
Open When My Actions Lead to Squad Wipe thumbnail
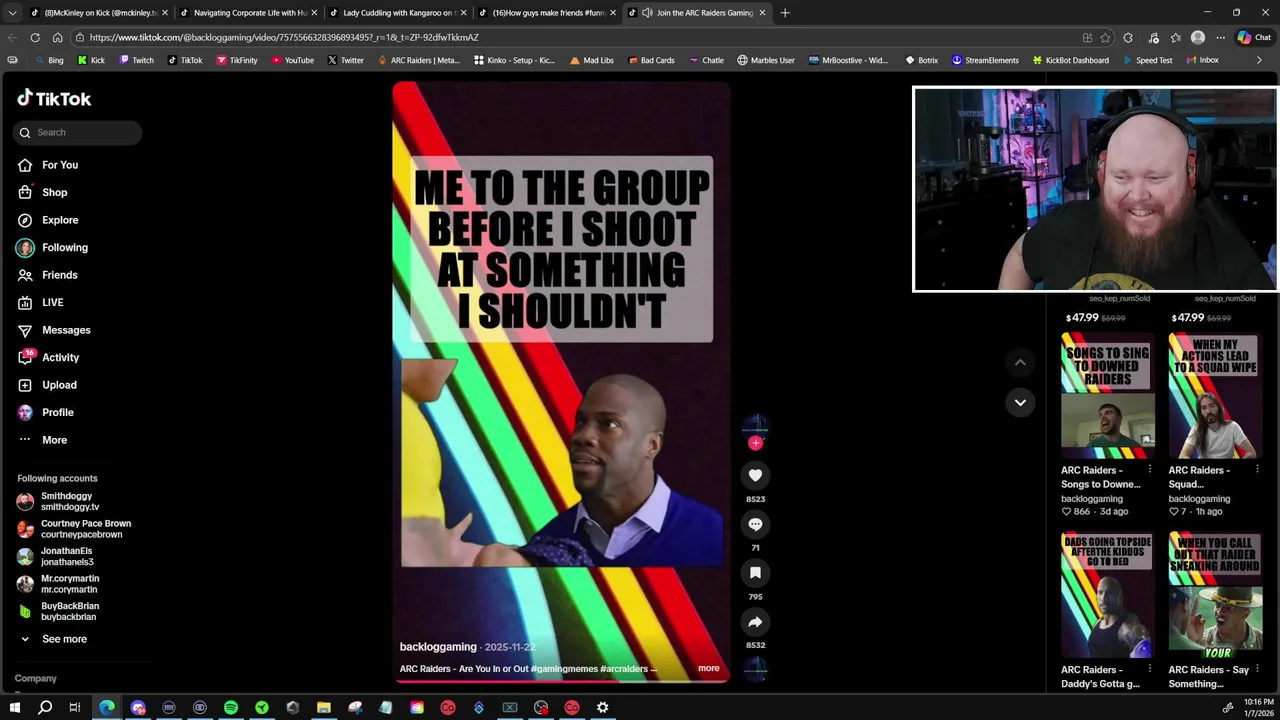click(x=1214, y=396)
